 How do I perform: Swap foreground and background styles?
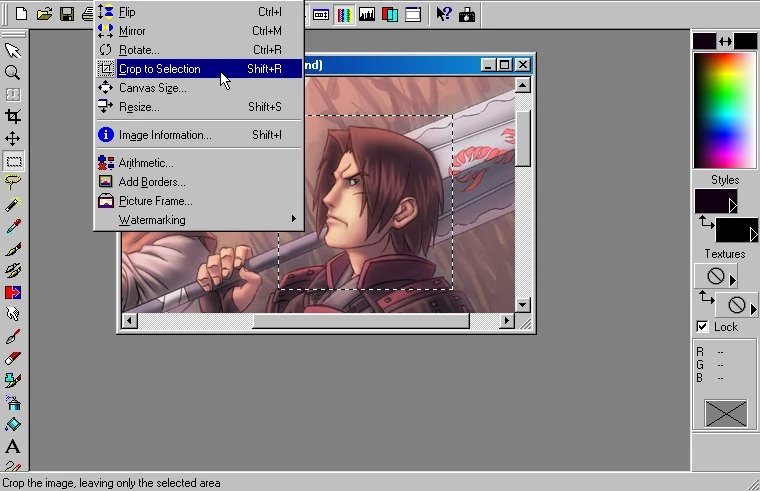coord(706,222)
